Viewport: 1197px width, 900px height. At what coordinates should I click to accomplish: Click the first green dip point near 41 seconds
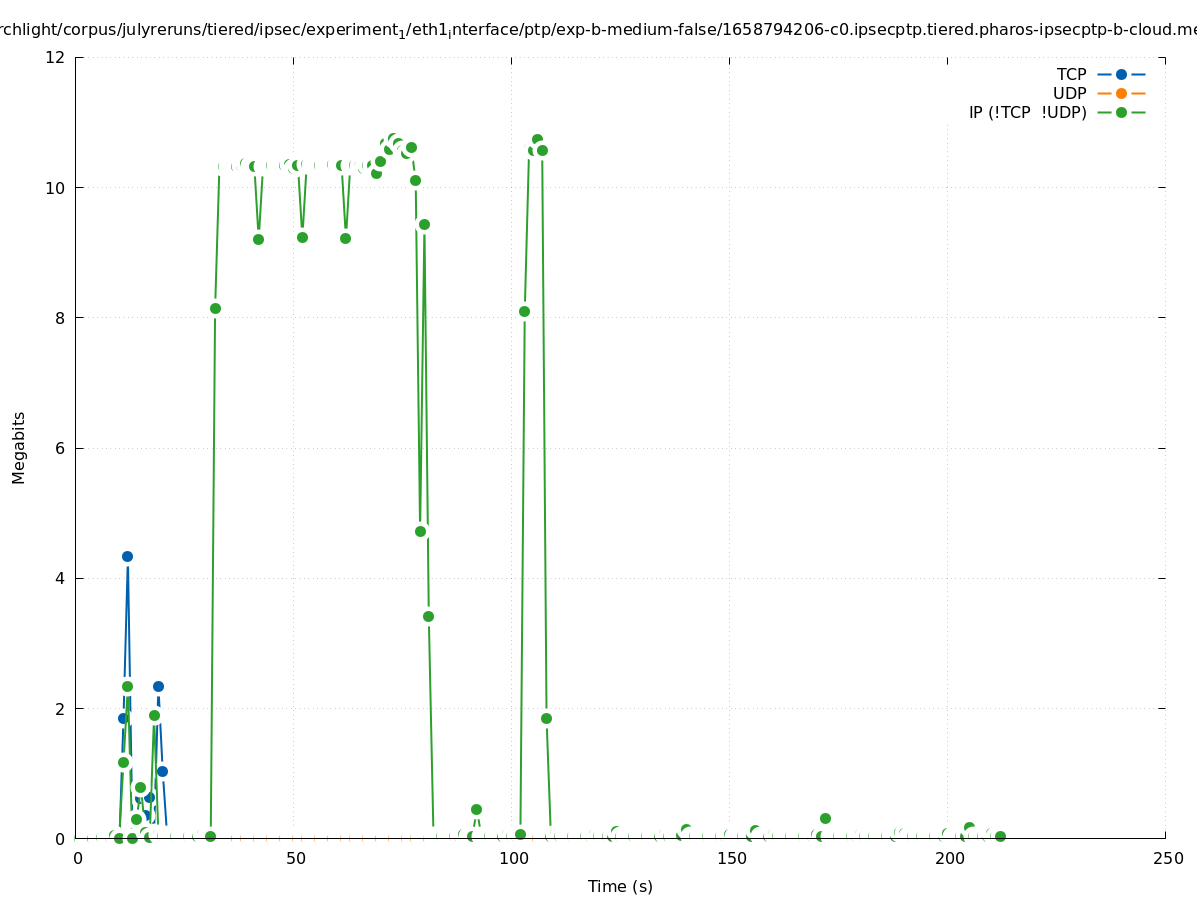click(x=258, y=239)
